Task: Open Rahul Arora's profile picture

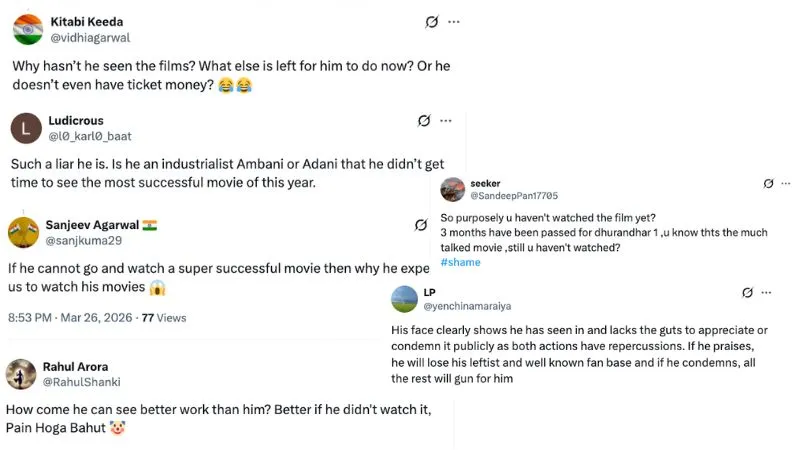Action: pos(21,374)
